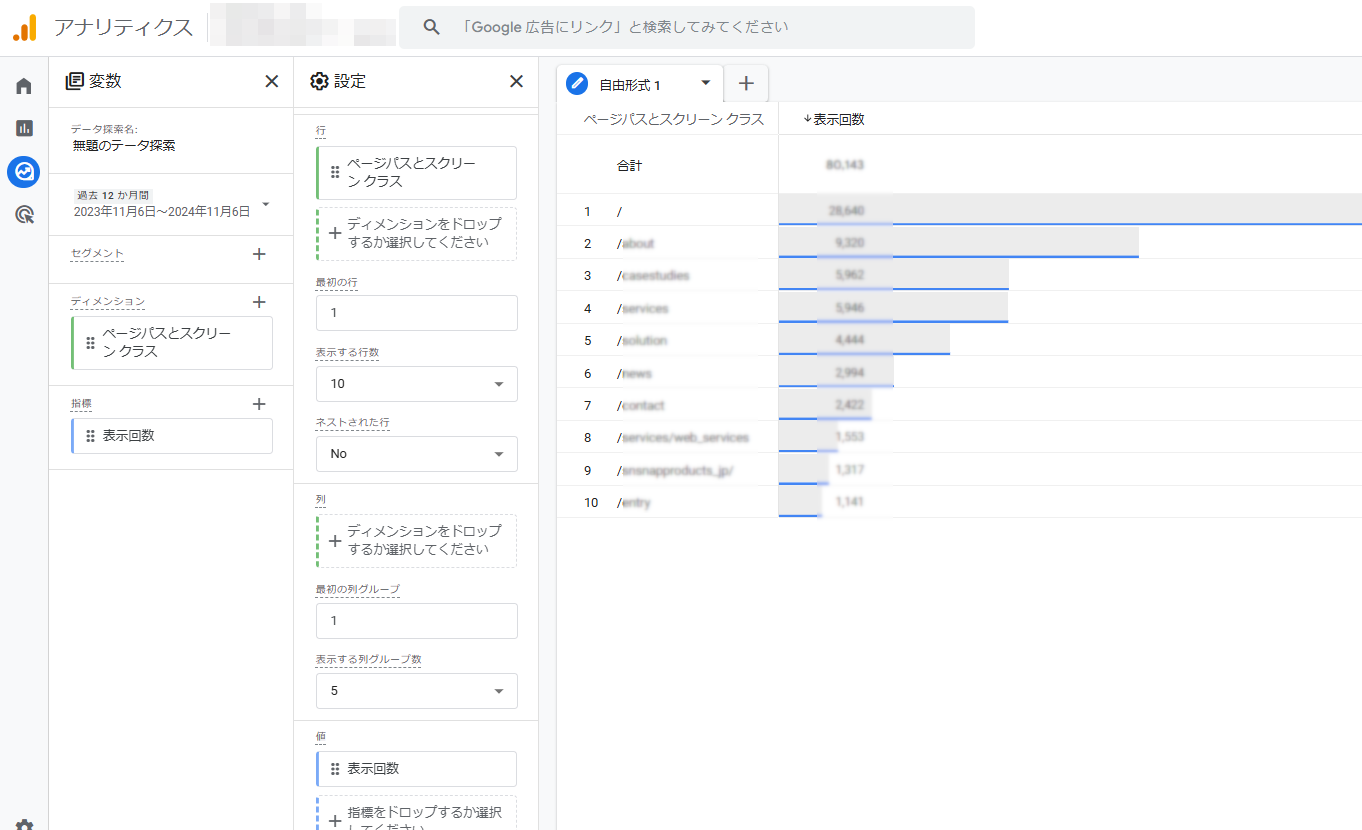Screen dimensions: 1362x830
Task: Click the Google Analytics logo
Action: coord(25,28)
